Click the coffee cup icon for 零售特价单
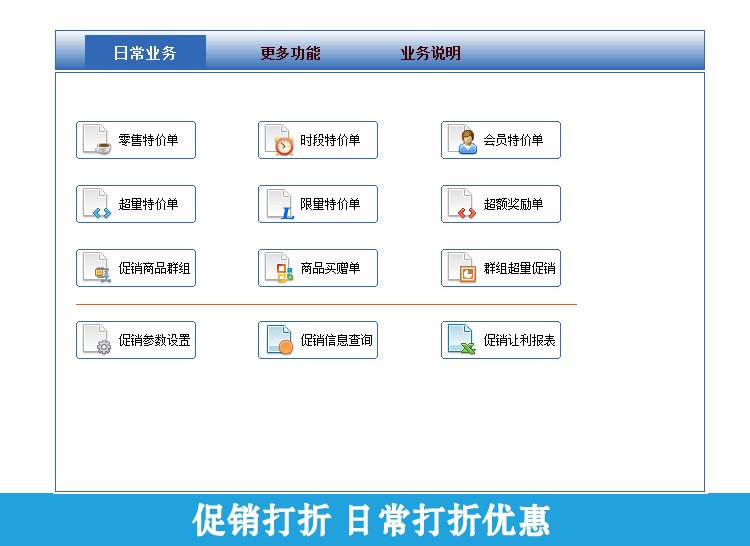Image resolution: width=750 pixels, height=546 pixels. click(97, 140)
